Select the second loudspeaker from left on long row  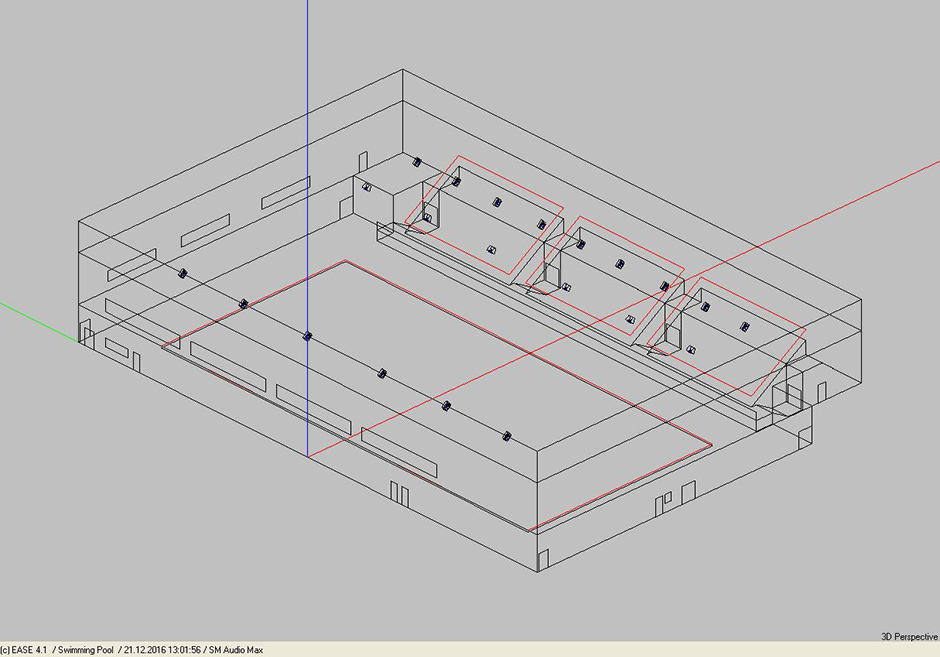point(243,304)
